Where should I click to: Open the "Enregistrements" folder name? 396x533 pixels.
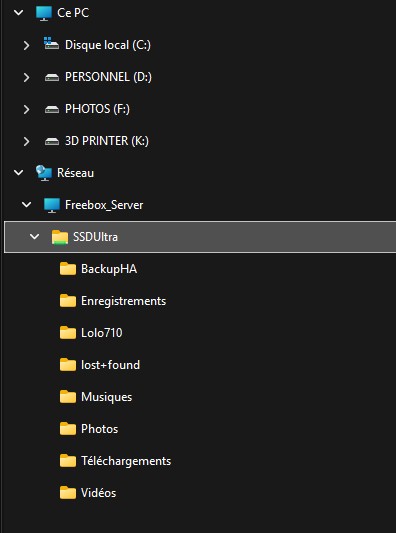point(123,301)
